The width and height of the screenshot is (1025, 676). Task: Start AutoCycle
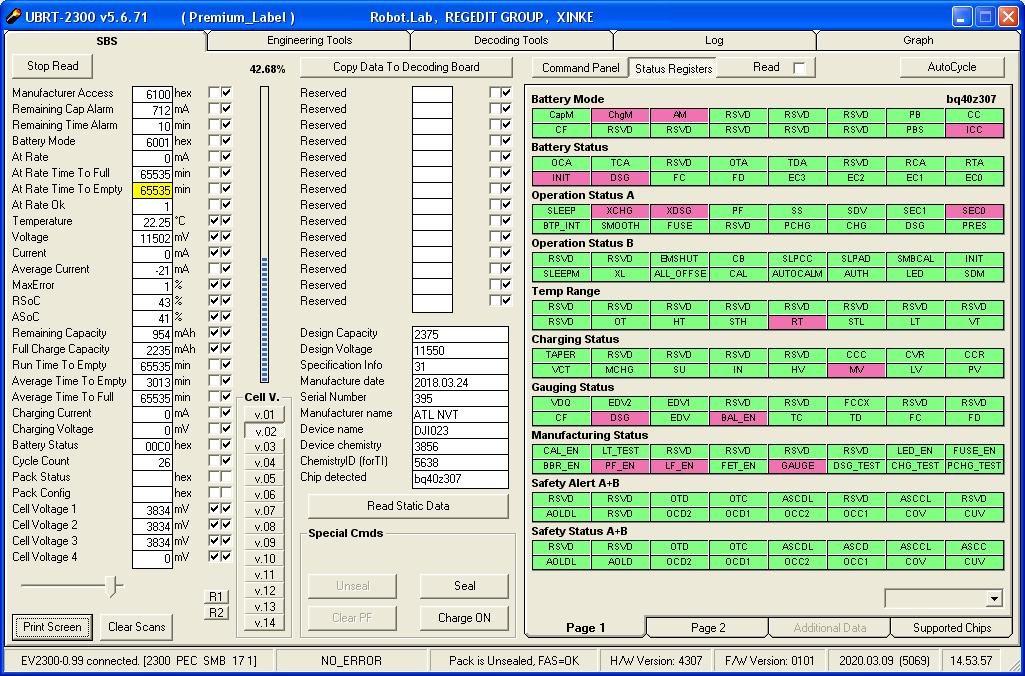pyautogui.click(x=952, y=67)
